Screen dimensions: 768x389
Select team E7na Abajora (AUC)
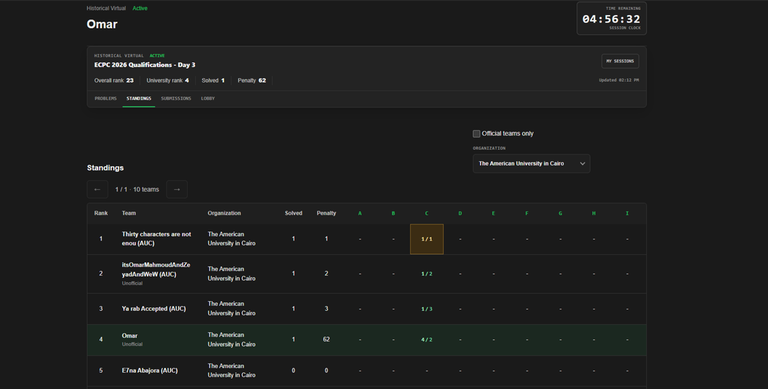click(149, 370)
